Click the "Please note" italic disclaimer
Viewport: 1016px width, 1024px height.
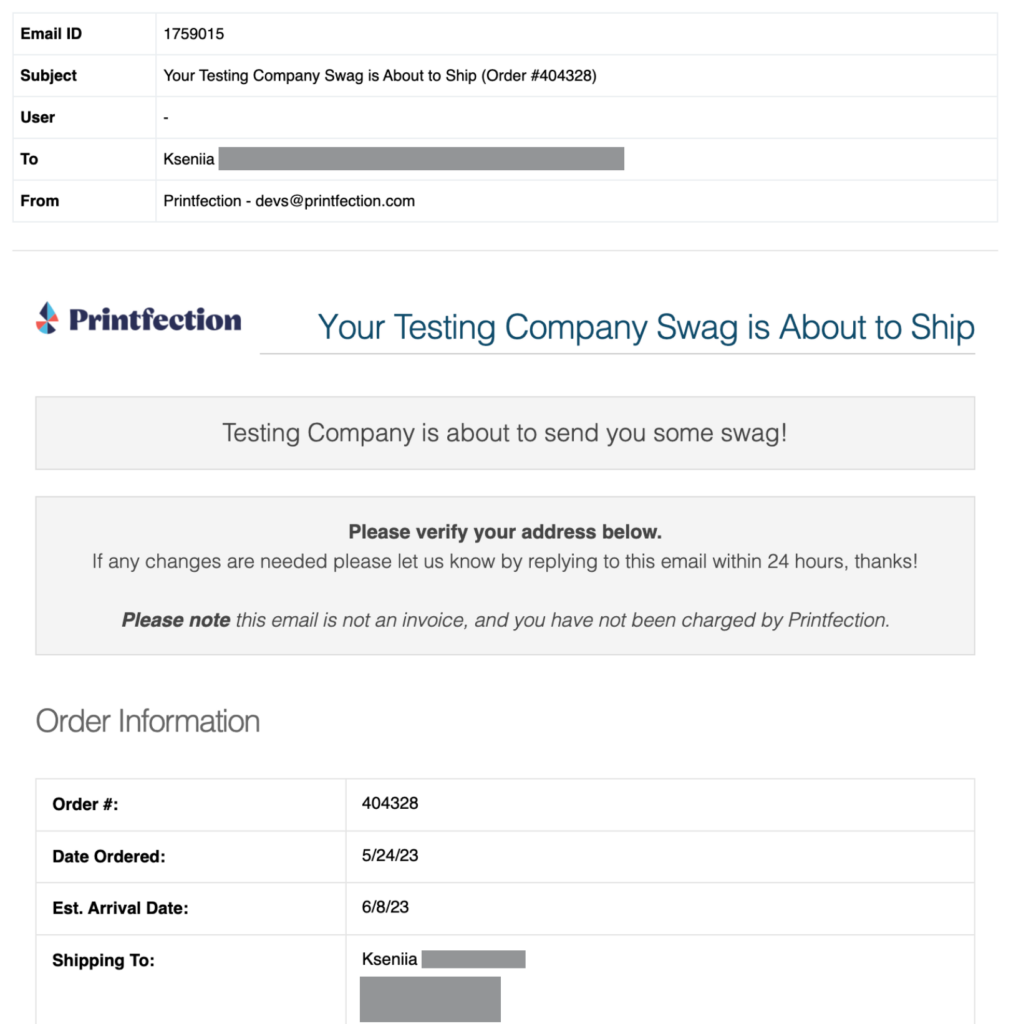505,620
